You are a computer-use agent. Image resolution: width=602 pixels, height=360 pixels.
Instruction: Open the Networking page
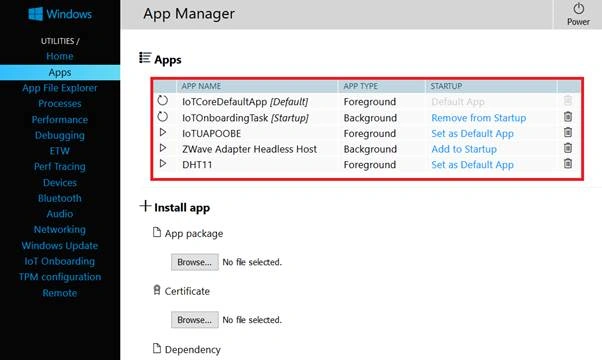(x=60, y=230)
